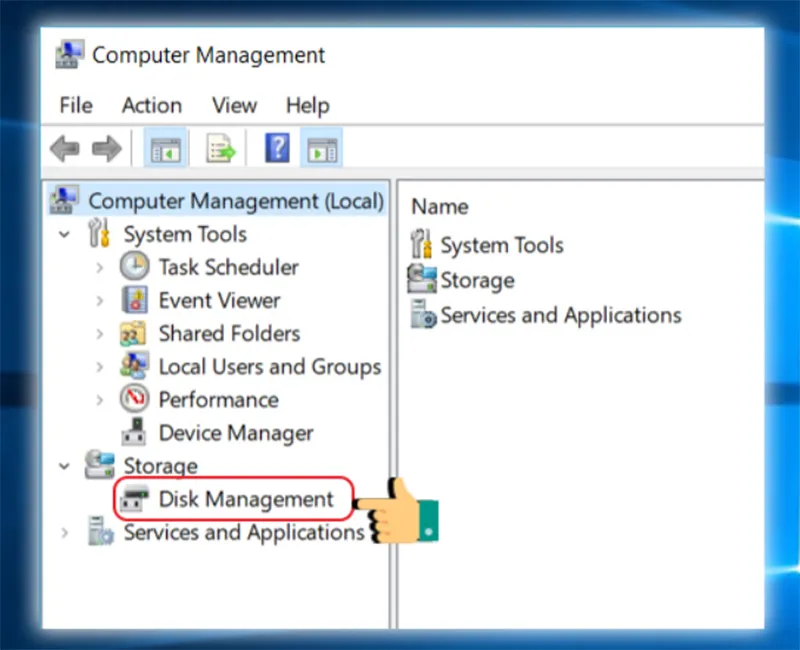This screenshot has width=800, height=650.
Task: Click the Export List toolbar icon
Action: [x=220, y=148]
